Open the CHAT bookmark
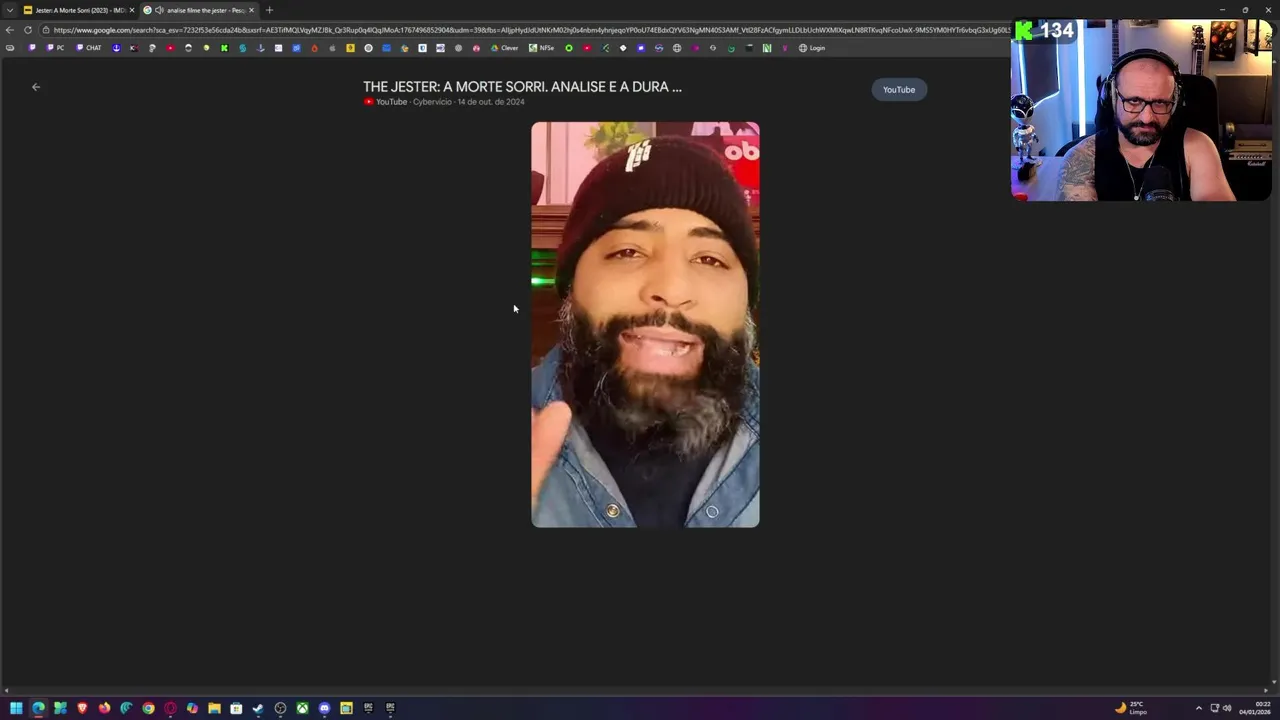The width and height of the screenshot is (1280, 720). (x=89, y=48)
